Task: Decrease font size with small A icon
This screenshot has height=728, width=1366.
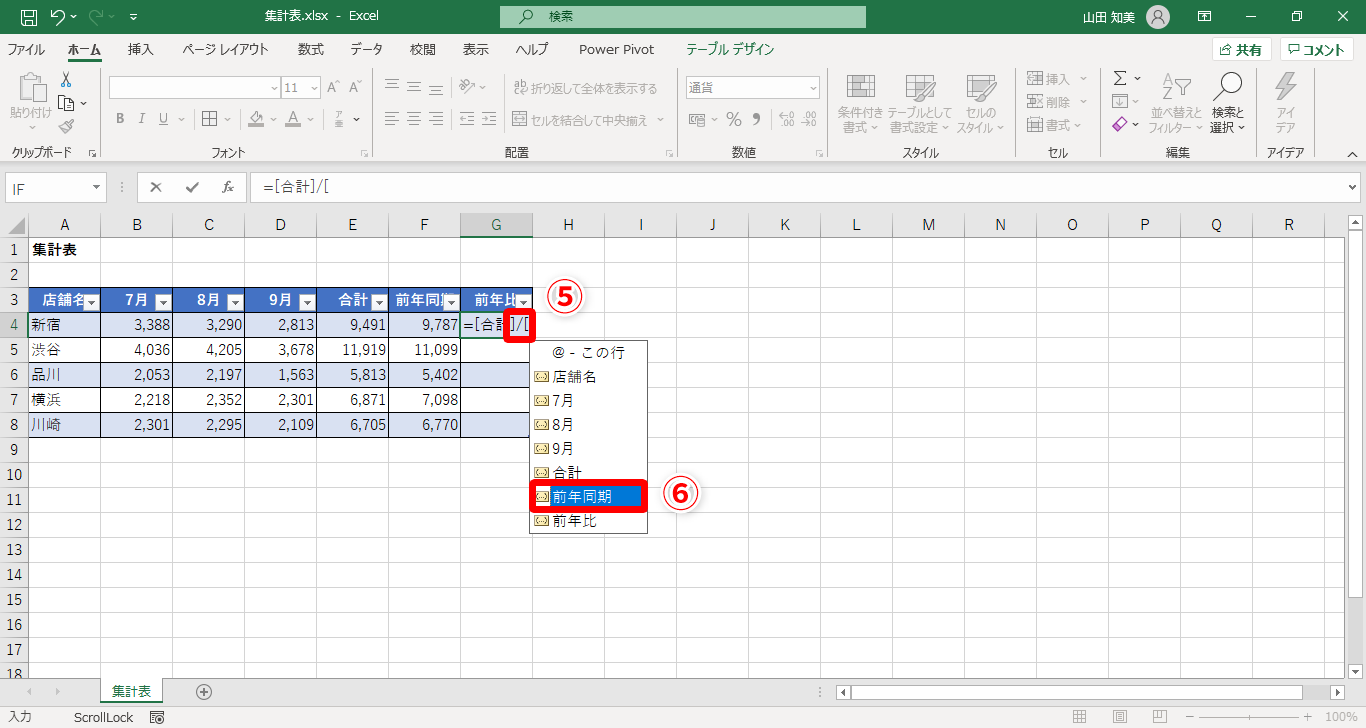Action: (x=357, y=87)
